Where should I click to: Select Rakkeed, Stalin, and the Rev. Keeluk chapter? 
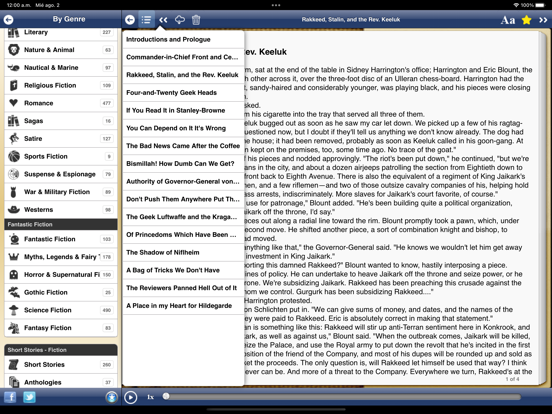[183, 75]
